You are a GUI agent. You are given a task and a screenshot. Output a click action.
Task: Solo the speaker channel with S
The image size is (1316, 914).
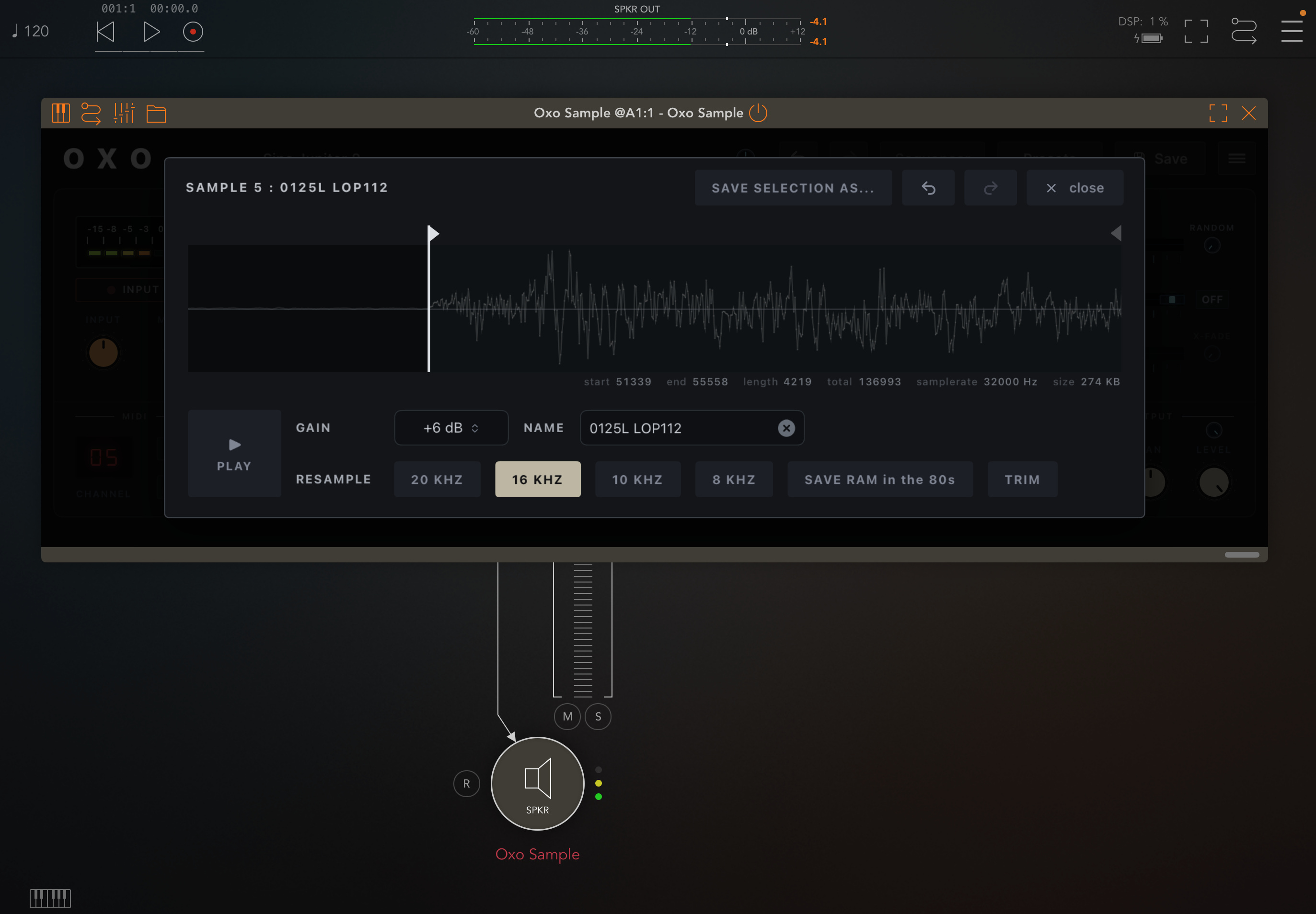coord(598,717)
